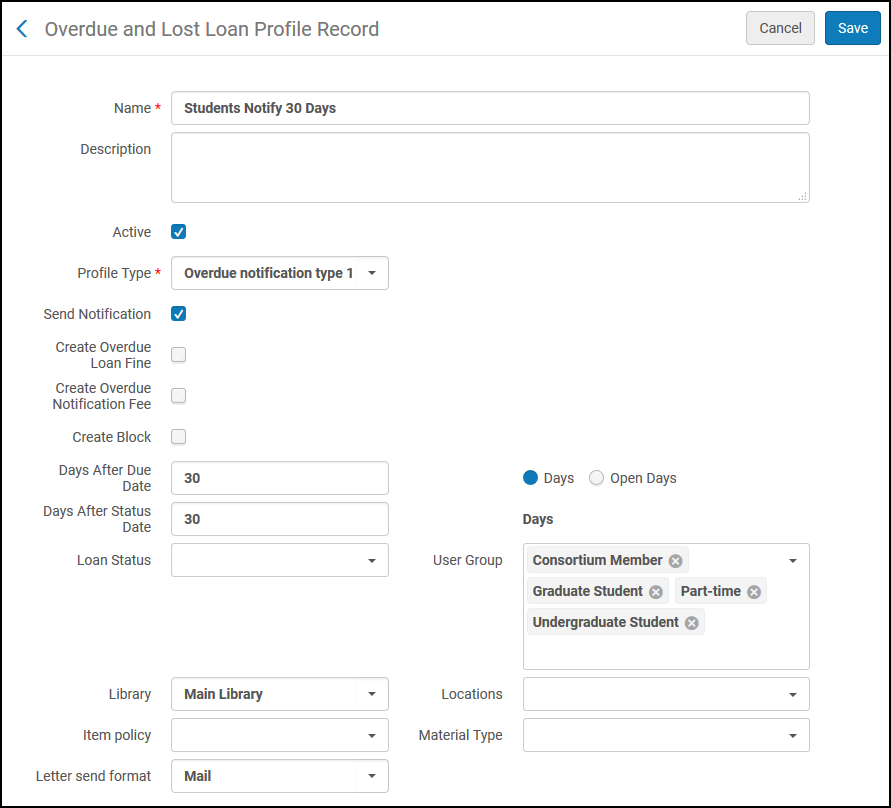Remove Graduate Student tag
891x808 pixels.
[x=656, y=592]
